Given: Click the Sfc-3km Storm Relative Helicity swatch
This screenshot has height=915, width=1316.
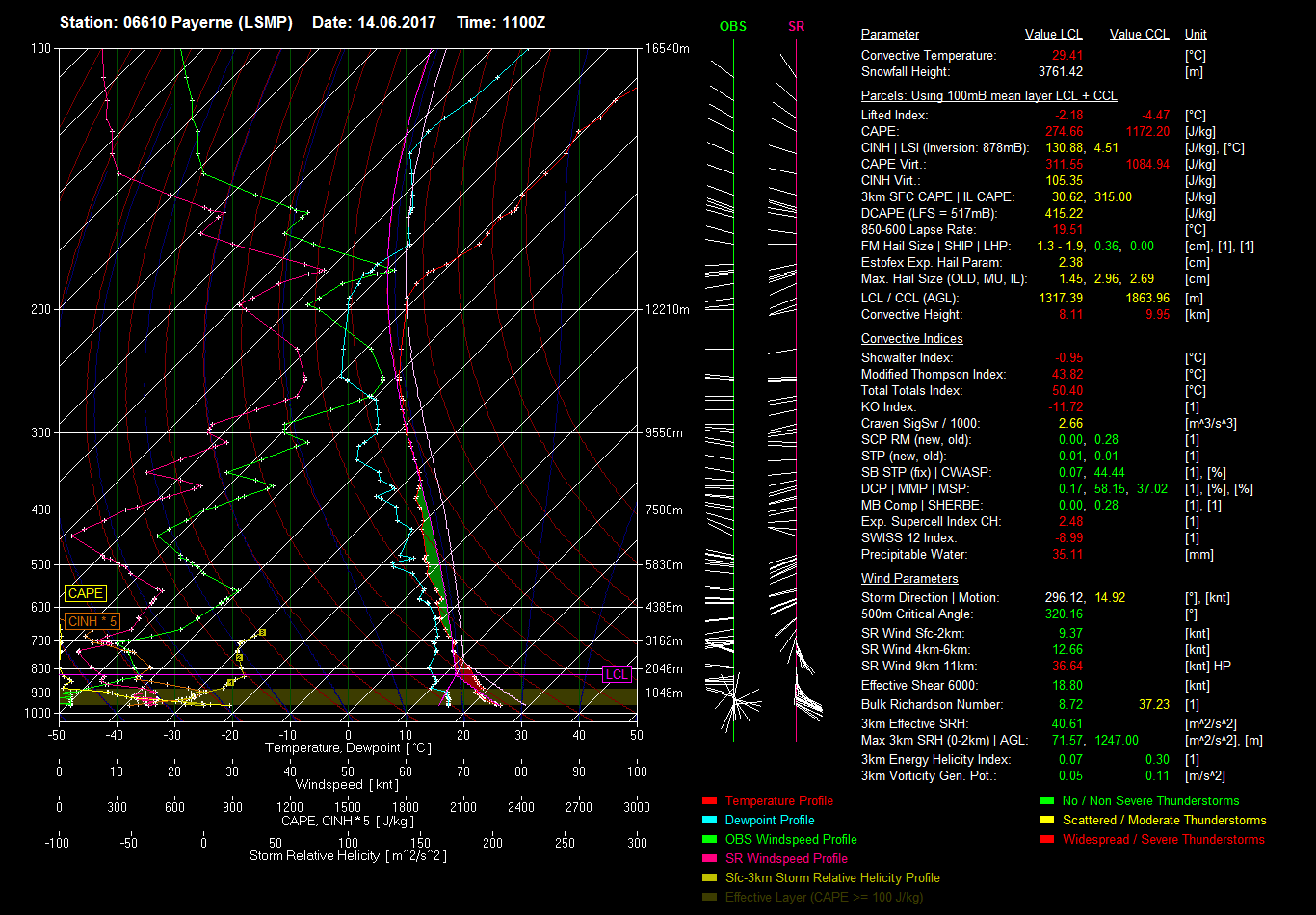Looking at the screenshot, I should click(x=709, y=877).
